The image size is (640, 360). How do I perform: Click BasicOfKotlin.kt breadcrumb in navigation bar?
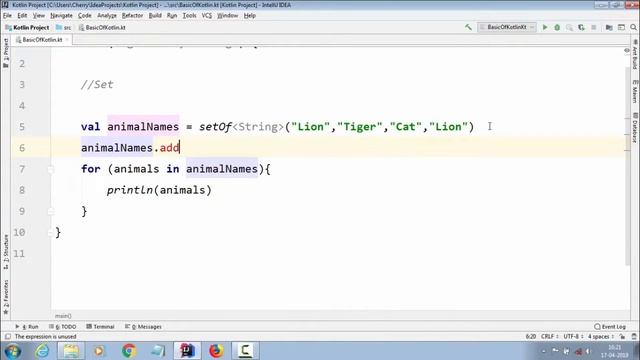tap(102, 27)
